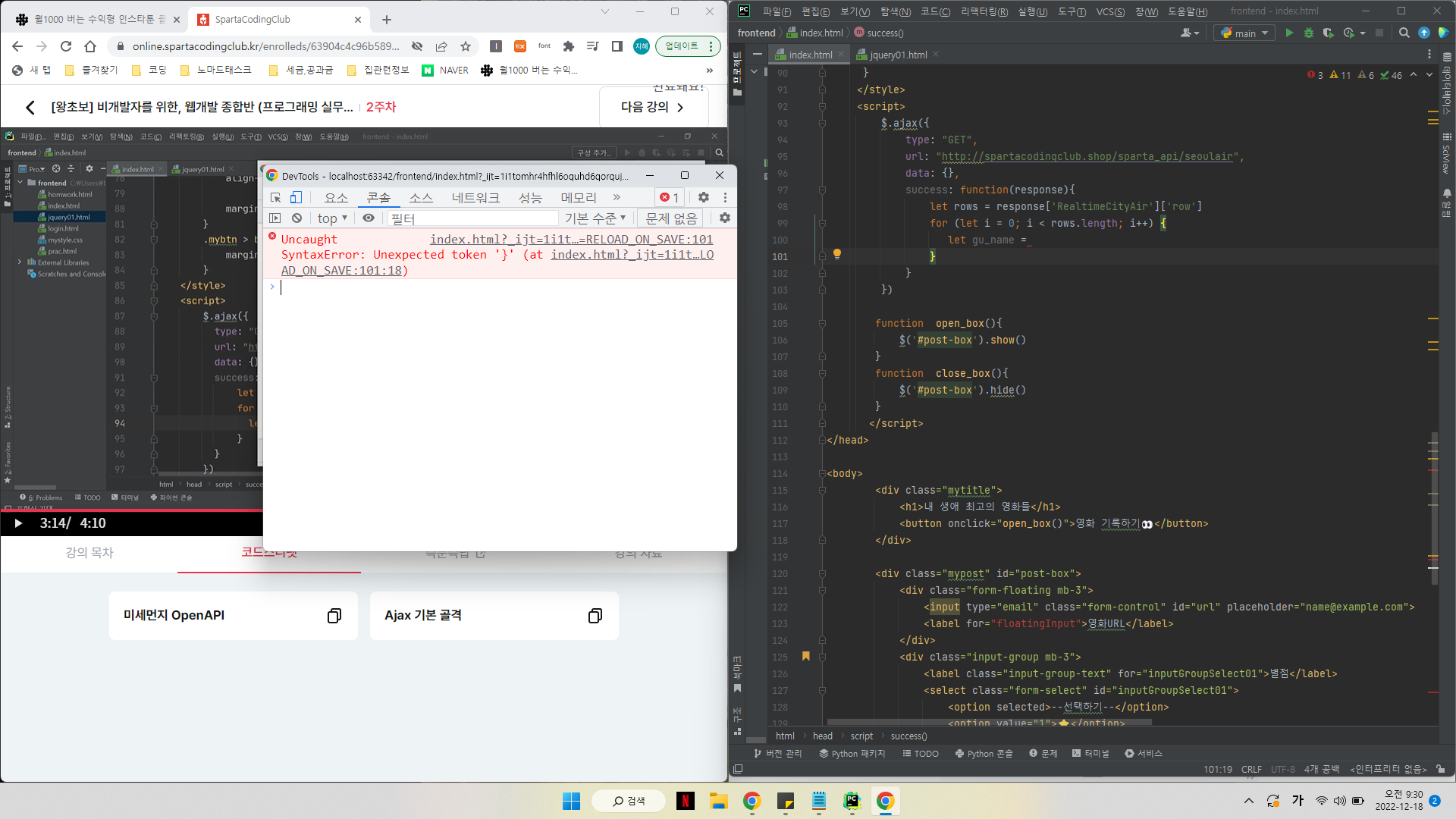The image size is (1456, 819).
Task: Open the PyCharm user account icon
Action: coord(1189,33)
